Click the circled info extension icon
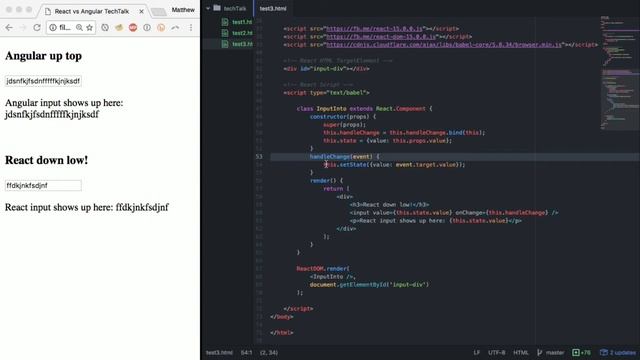This screenshot has height=360, width=640. [147, 27]
